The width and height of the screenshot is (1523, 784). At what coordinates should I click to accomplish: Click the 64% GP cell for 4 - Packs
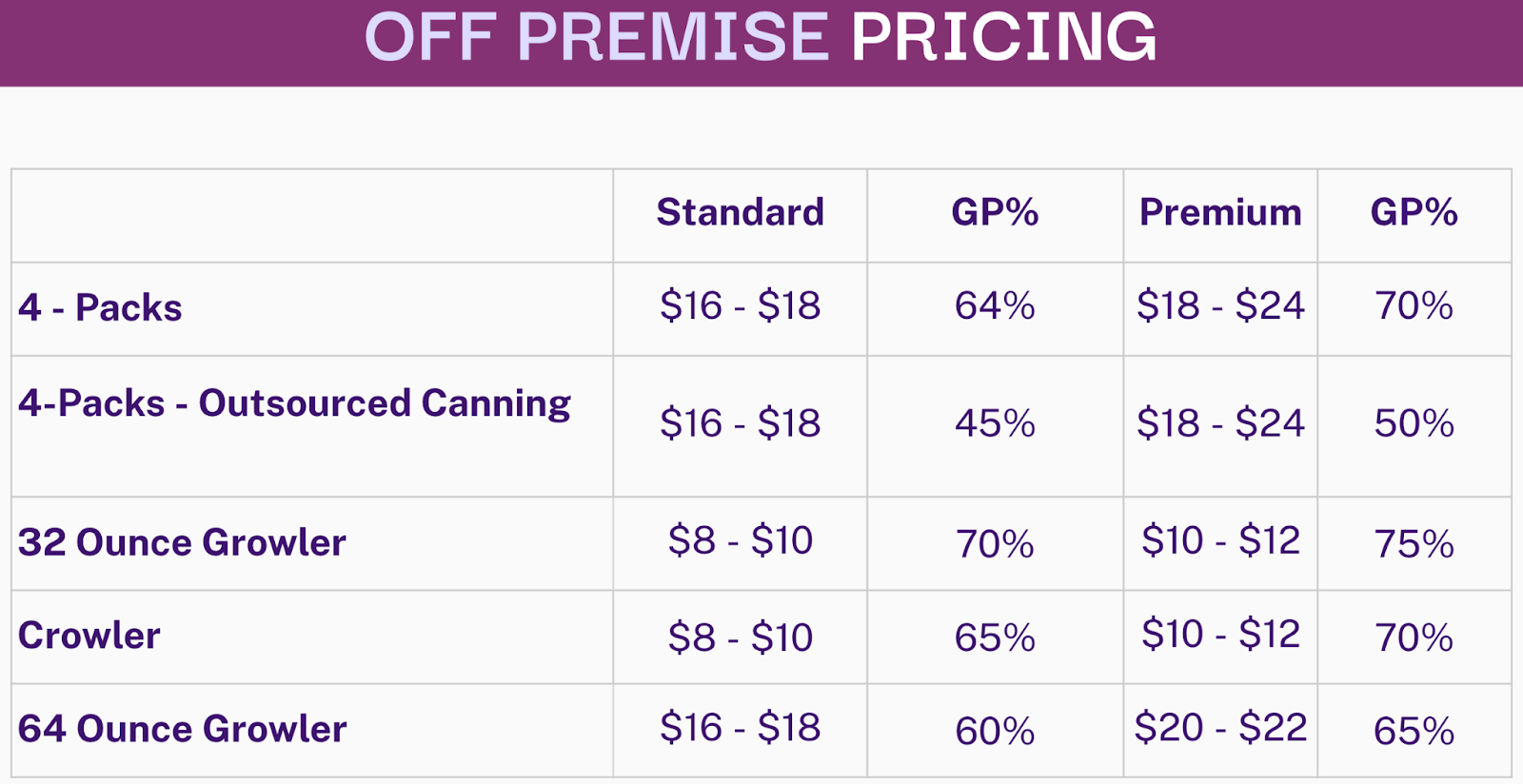coord(995,306)
